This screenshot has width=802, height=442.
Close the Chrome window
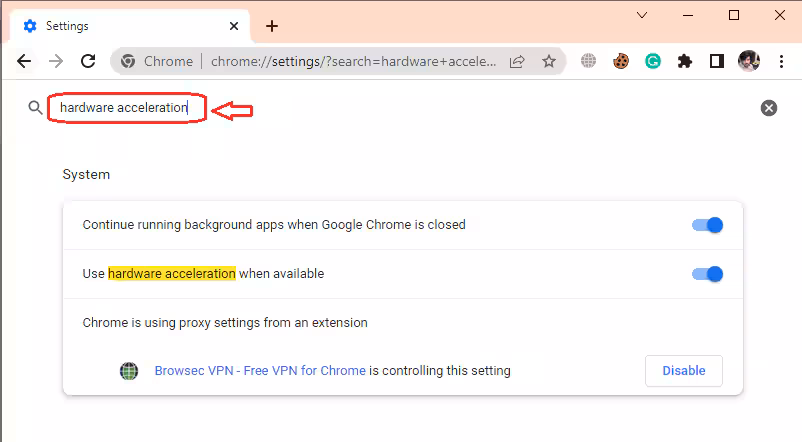[779, 15]
